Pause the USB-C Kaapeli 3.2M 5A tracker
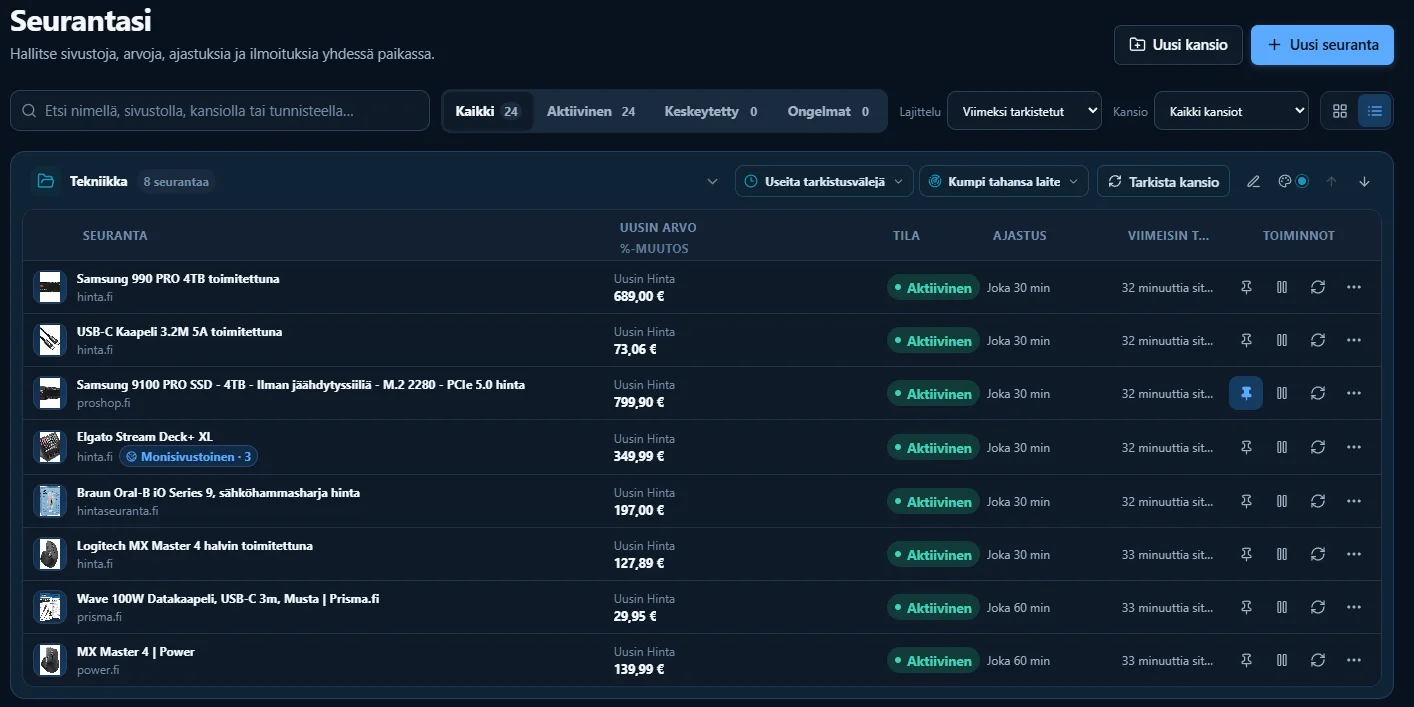Screen dimensions: 1414x707 (x=1282, y=340)
